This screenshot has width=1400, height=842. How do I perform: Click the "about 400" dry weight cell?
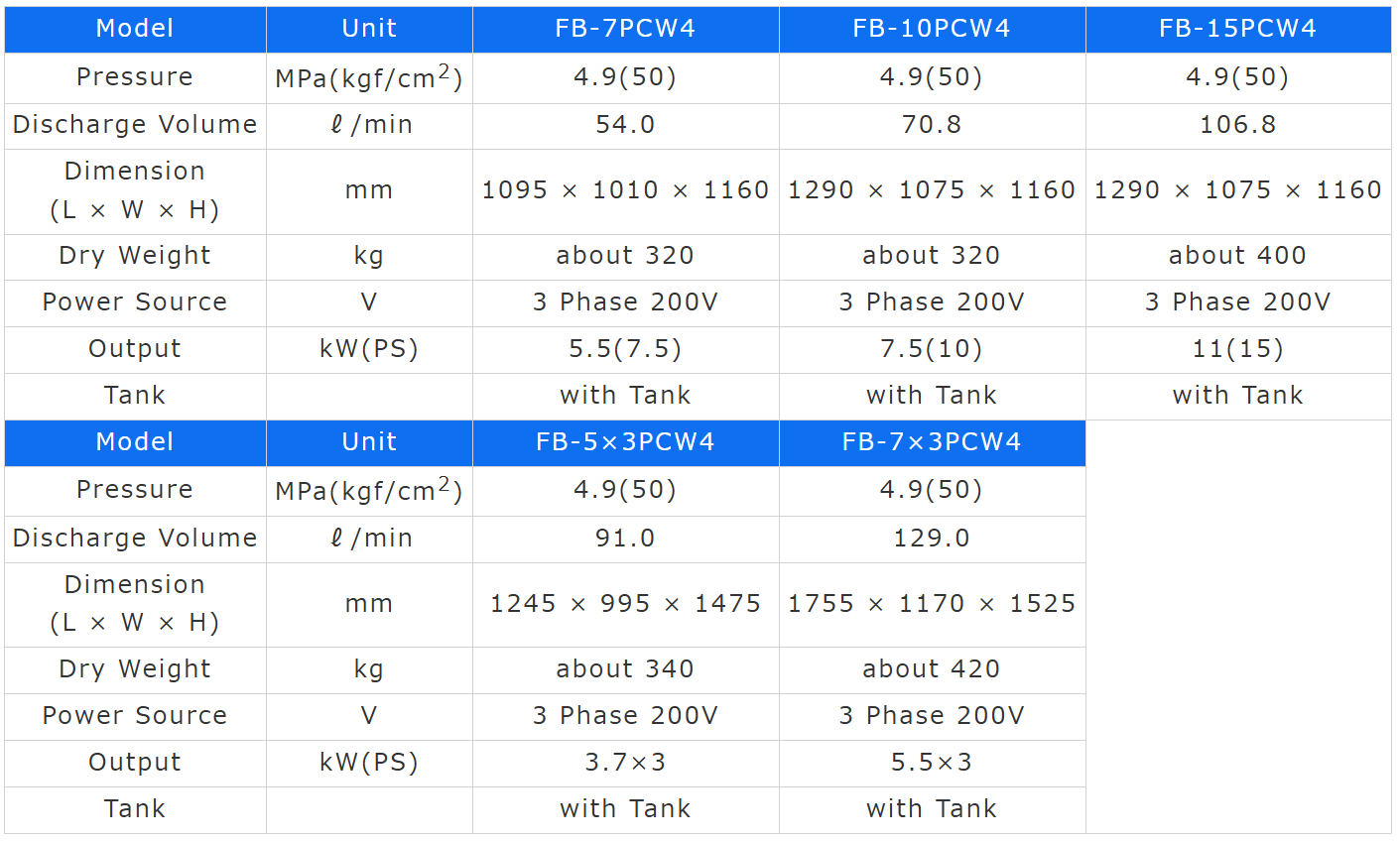(1237, 256)
